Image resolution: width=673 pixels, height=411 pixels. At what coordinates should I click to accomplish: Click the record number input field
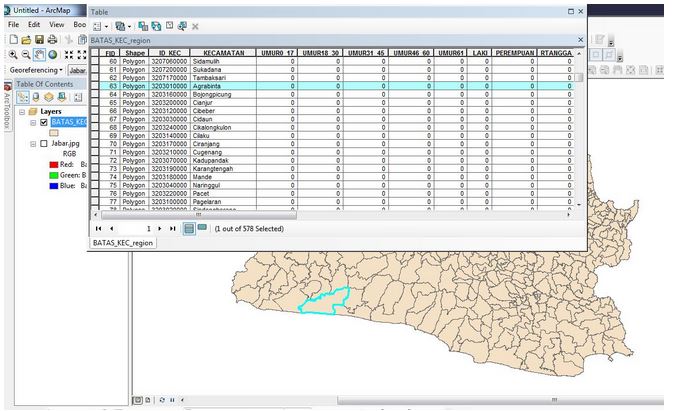click(x=136, y=229)
